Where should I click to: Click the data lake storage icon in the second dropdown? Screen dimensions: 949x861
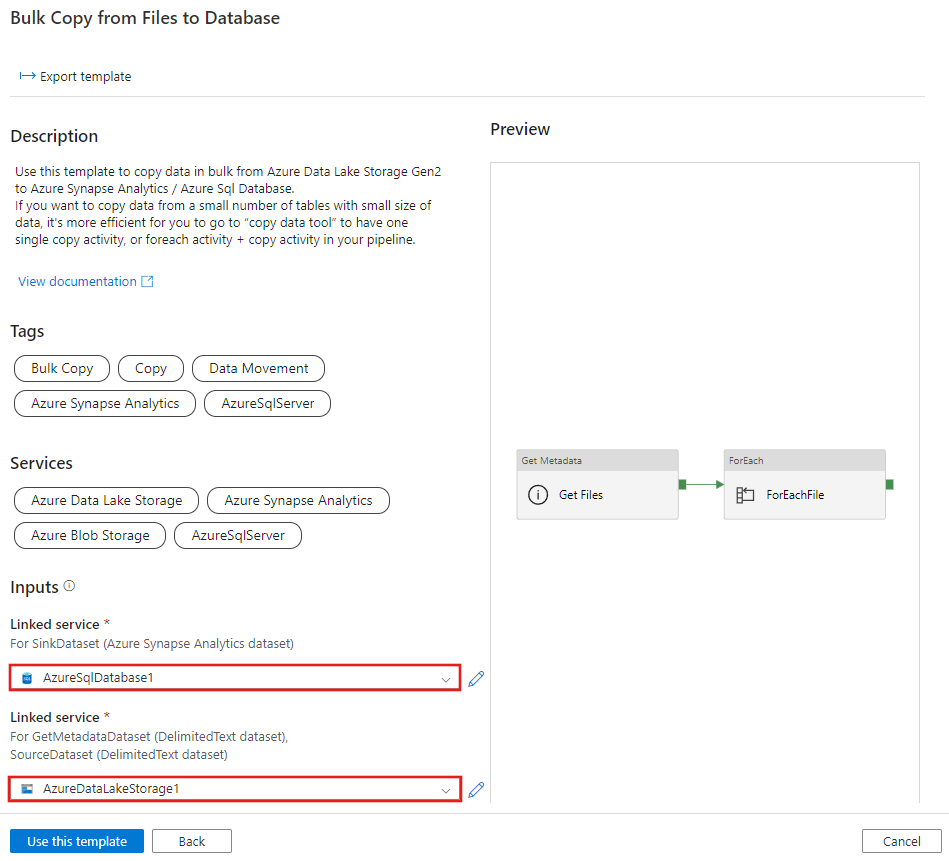pos(27,788)
